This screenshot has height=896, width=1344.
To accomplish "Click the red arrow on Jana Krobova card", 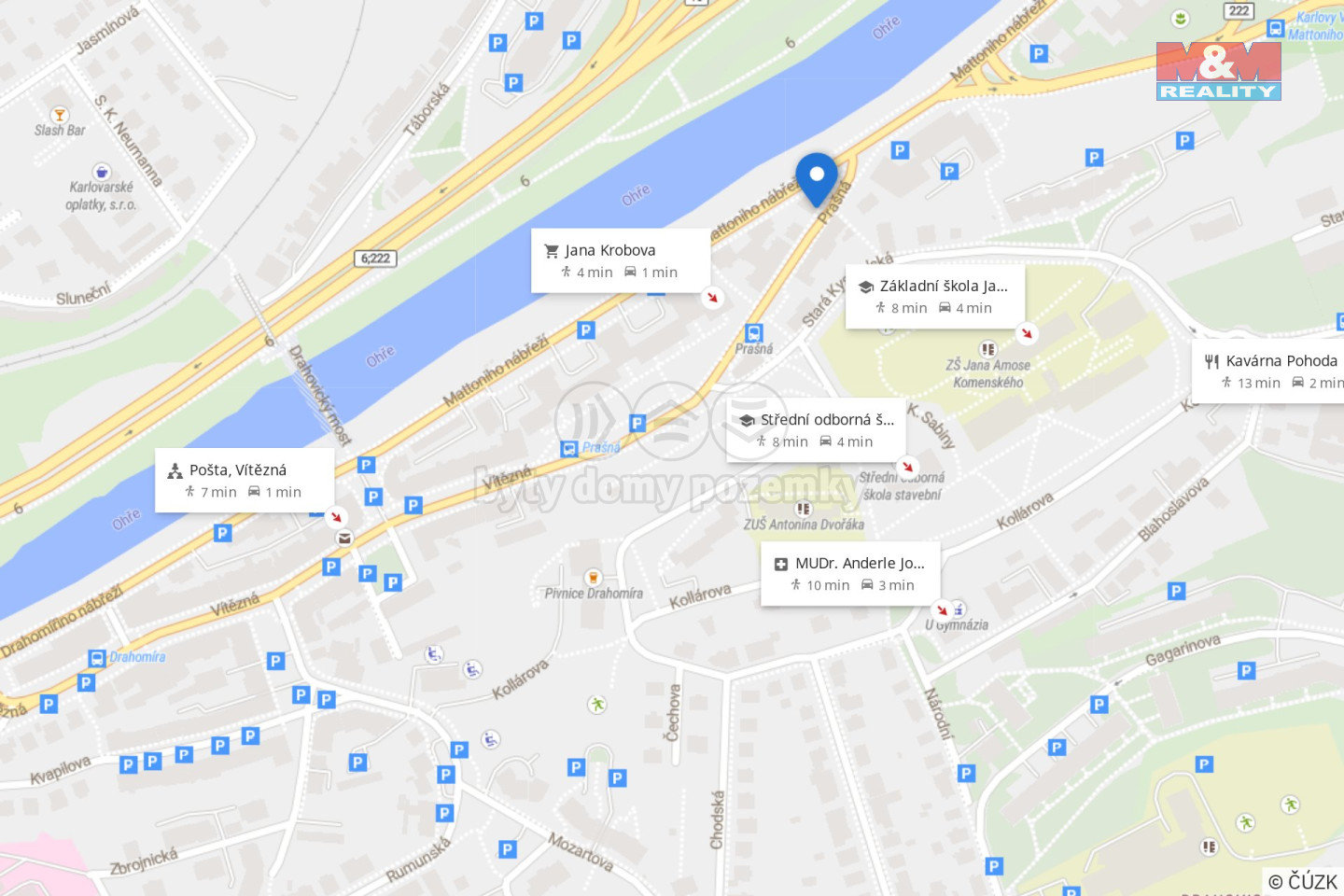I will pos(713,298).
